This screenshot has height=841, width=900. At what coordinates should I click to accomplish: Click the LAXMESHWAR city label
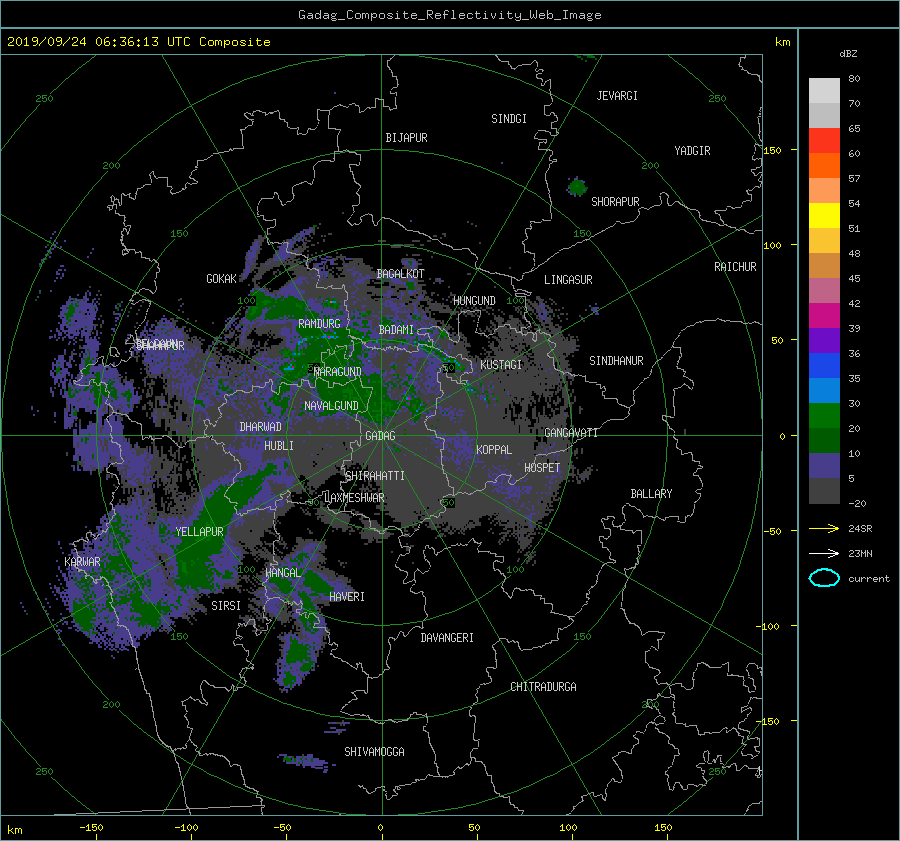coord(354,498)
